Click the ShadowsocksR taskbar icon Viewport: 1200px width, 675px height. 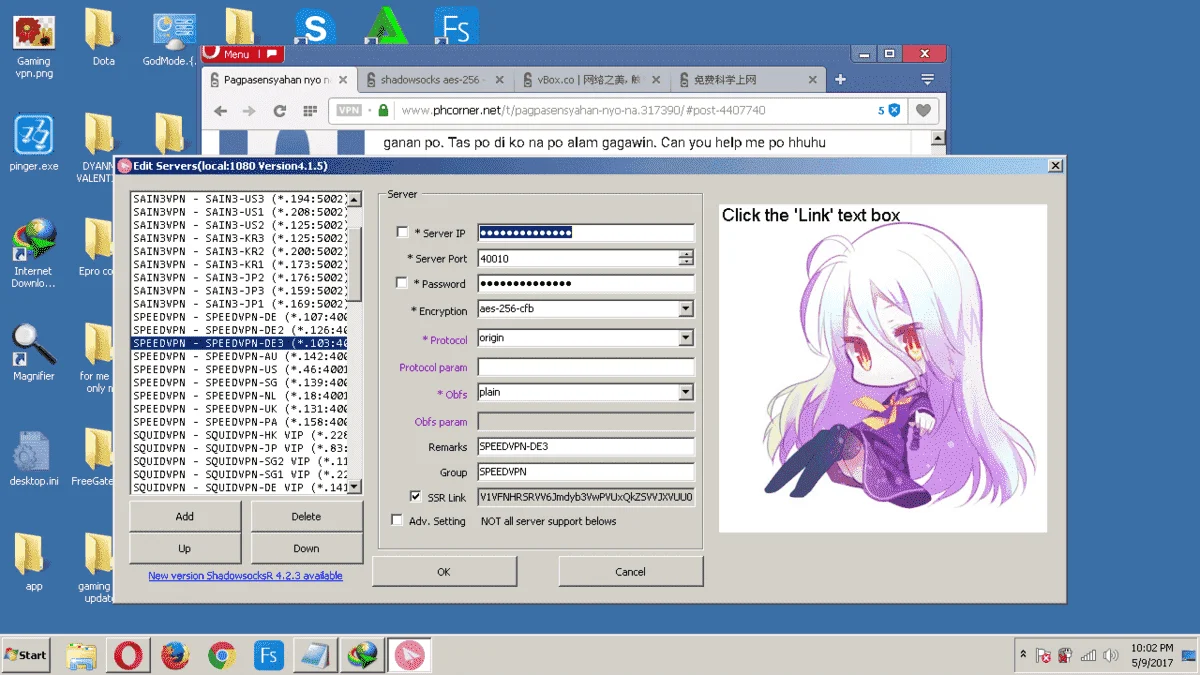[x=408, y=656]
